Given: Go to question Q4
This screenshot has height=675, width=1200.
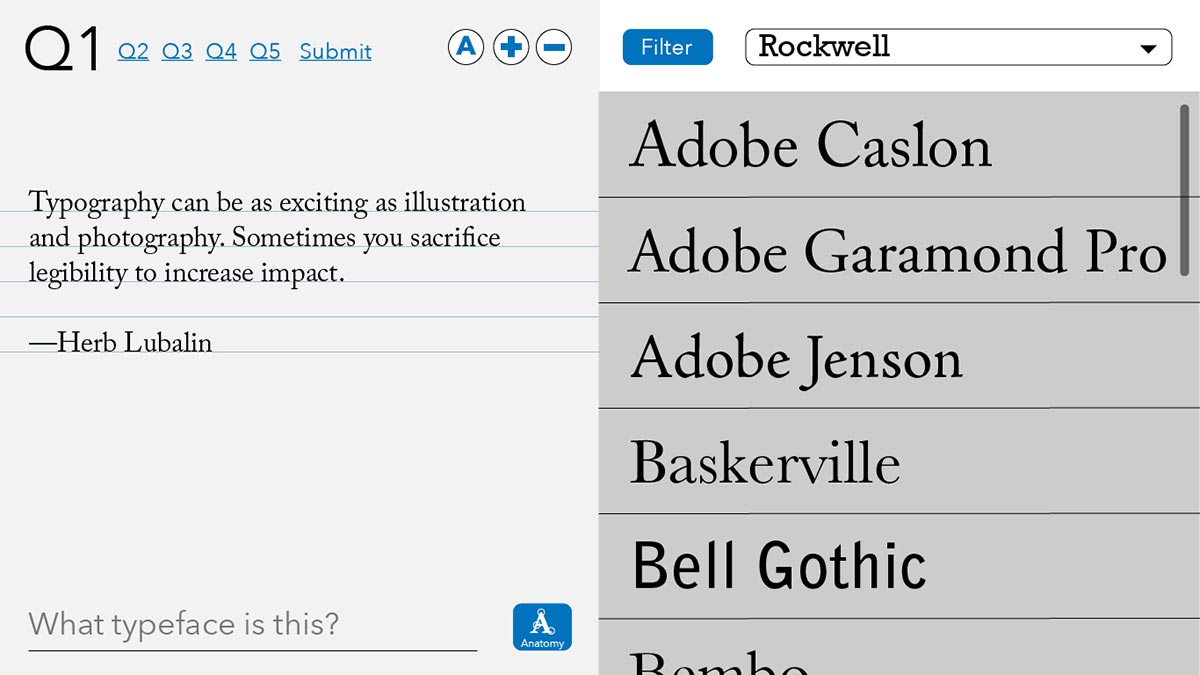Looking at the screenshot, I should click(x=221, y=51).
